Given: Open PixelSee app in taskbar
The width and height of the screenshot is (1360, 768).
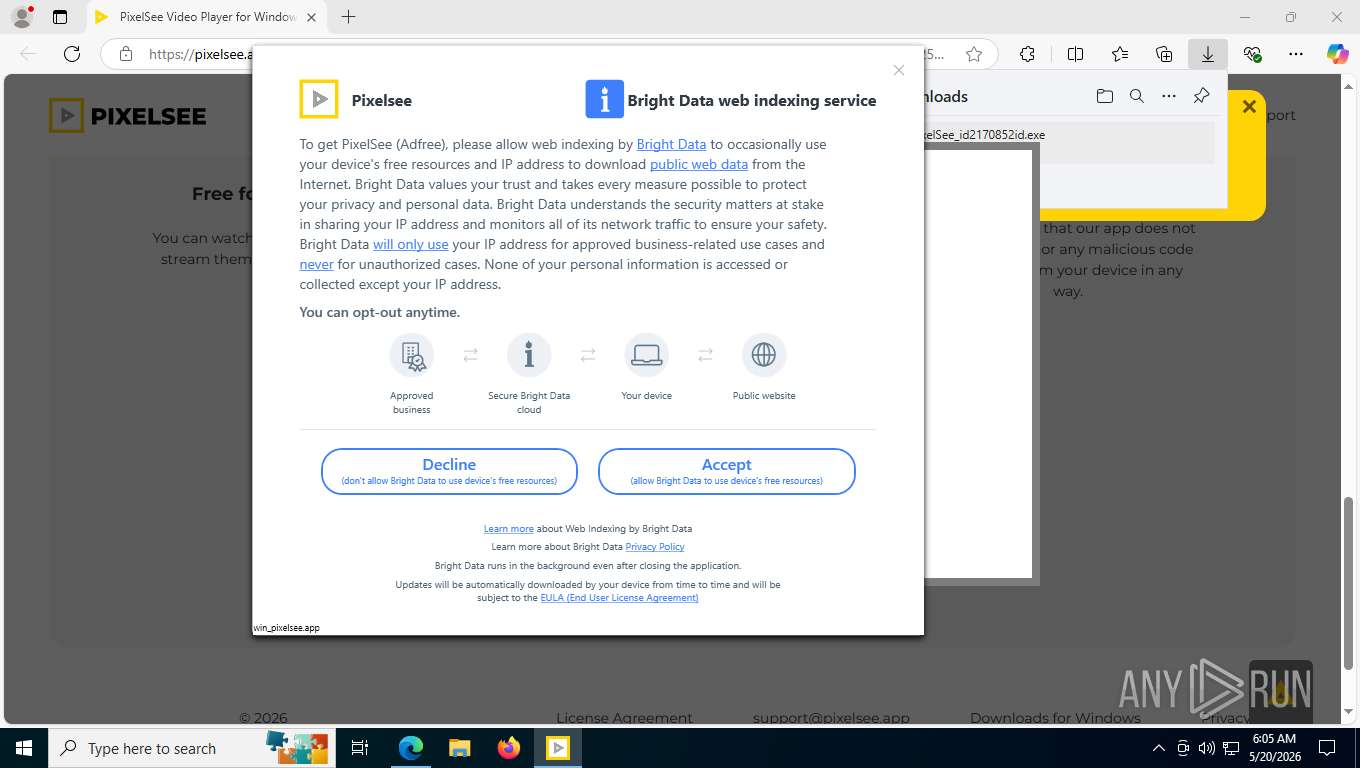Looking at the screenshot, I should [558, 748].
